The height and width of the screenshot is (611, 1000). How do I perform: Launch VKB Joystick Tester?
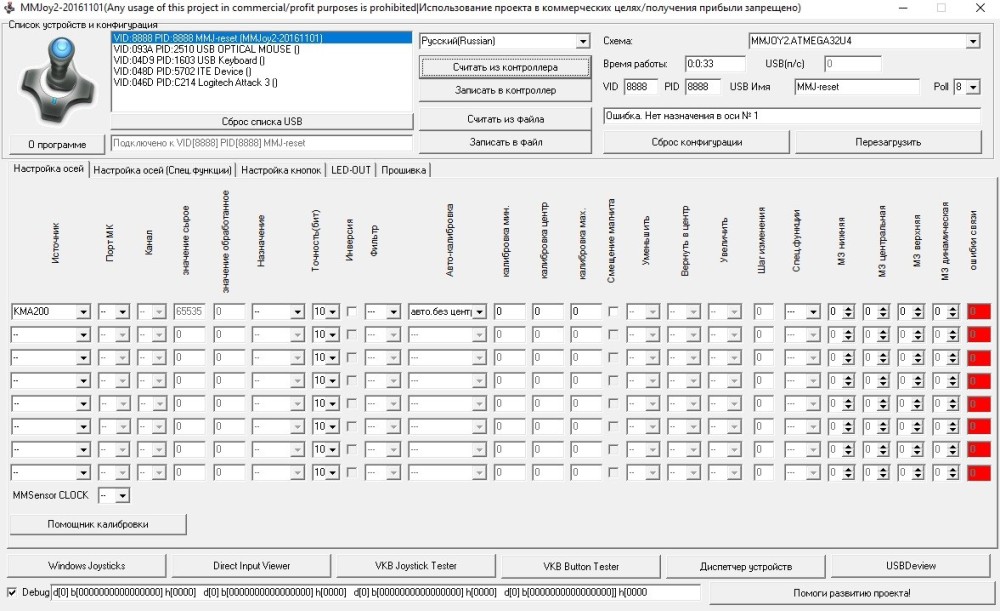[416, 566]
